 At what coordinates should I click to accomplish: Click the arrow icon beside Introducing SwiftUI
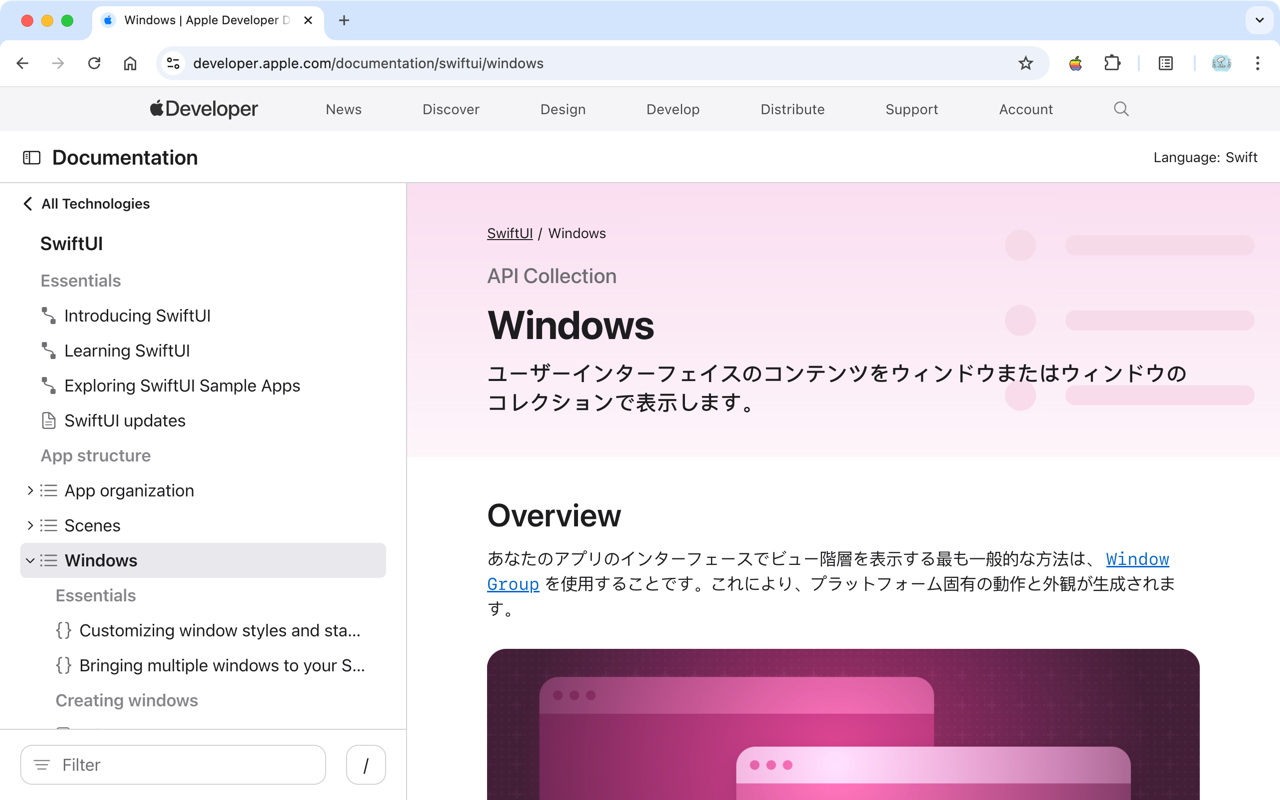(48, 315)
